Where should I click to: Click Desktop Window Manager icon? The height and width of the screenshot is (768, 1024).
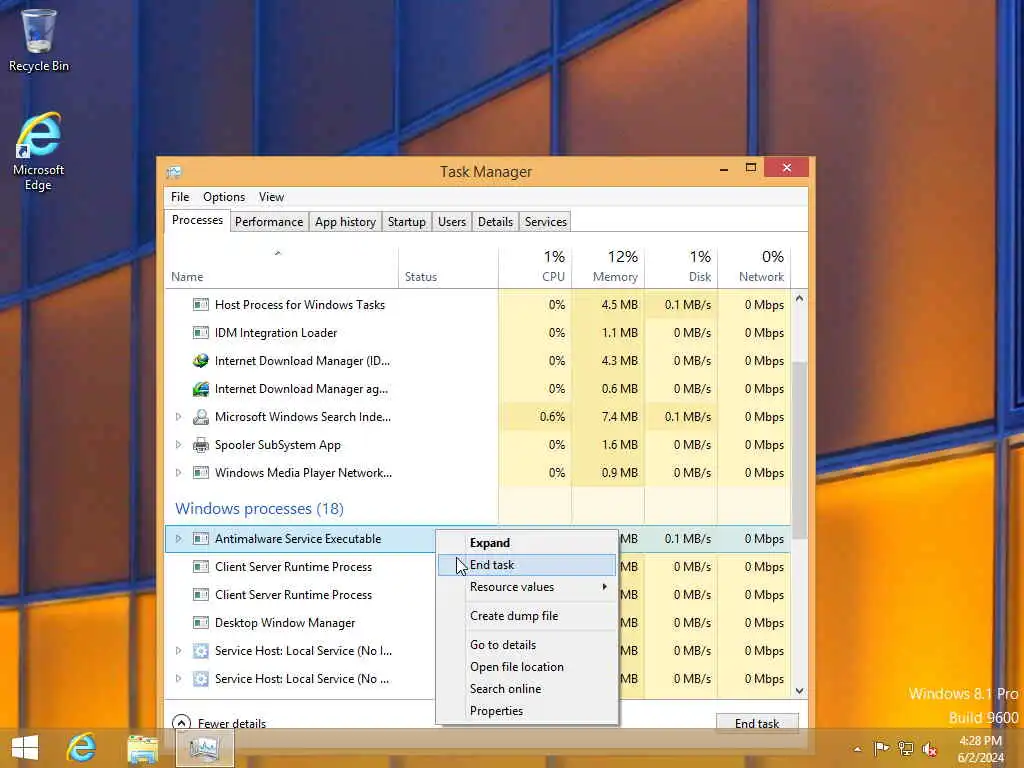[200, 623]
